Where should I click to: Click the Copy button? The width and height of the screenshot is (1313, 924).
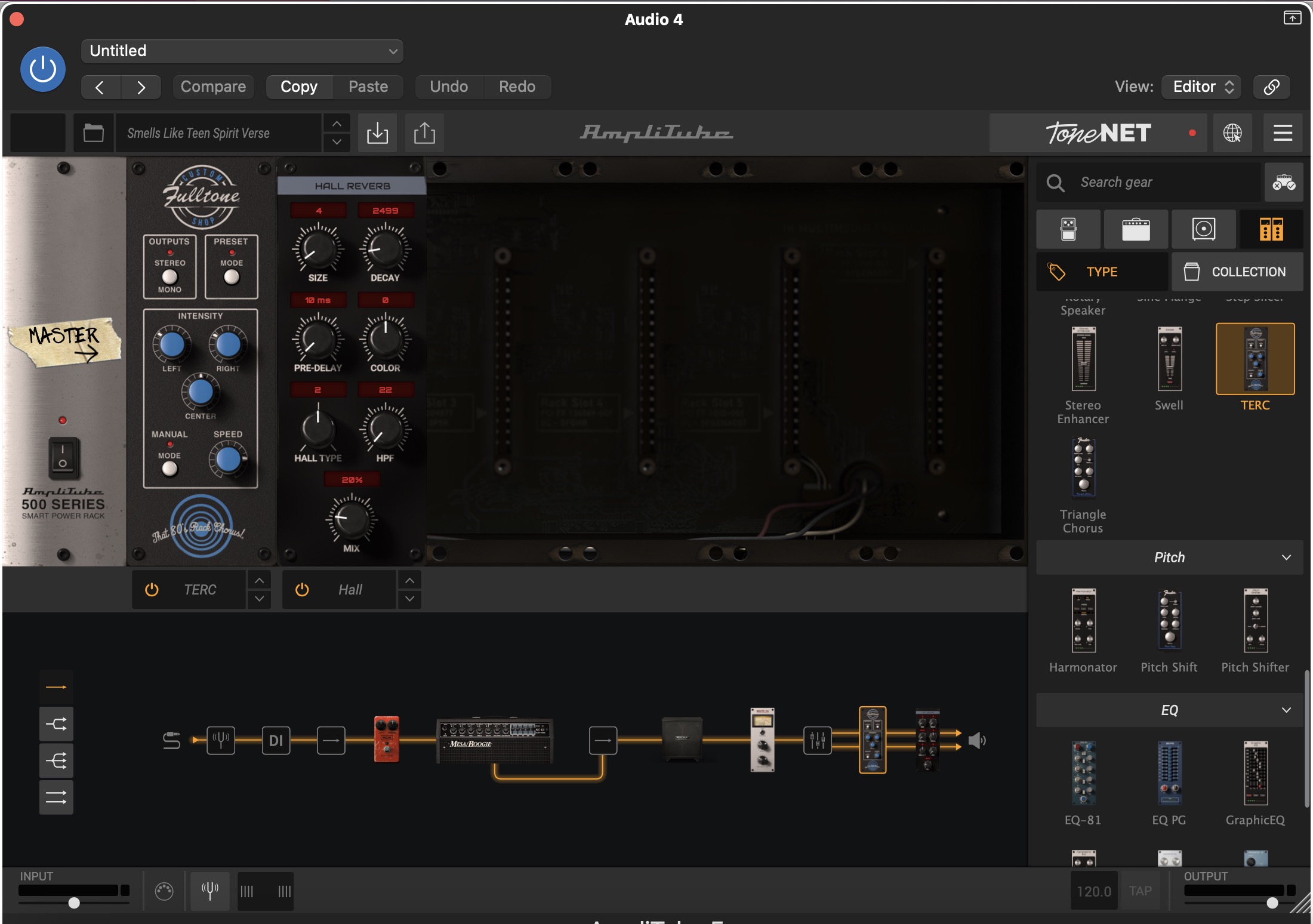(x=299, y=87)
